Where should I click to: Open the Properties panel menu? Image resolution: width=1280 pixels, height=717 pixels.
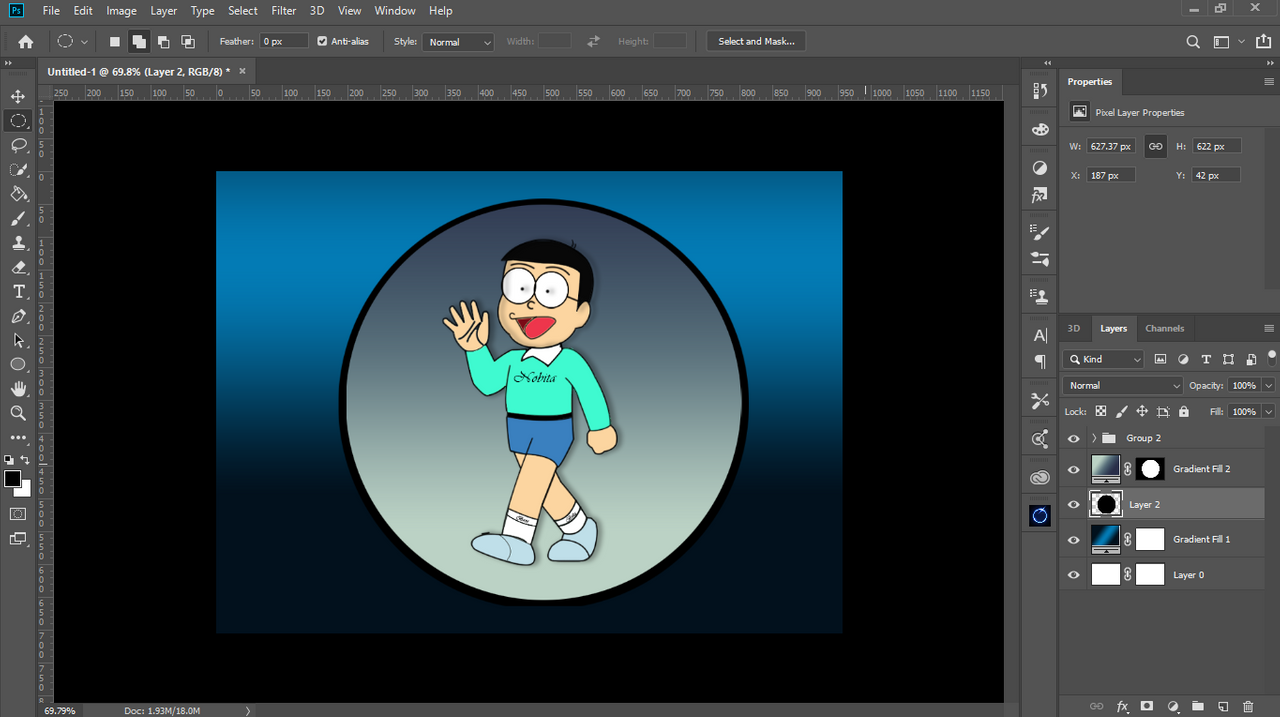tap(1269, 82)
